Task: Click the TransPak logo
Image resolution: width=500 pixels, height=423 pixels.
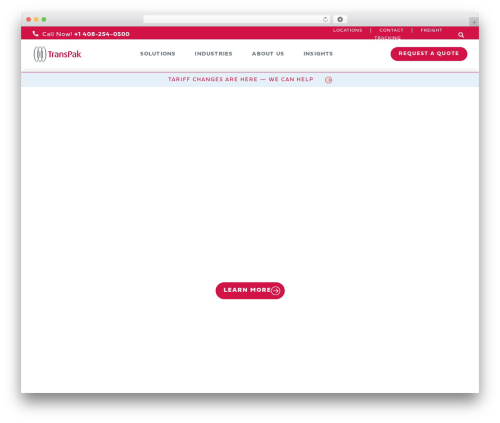Action: click(x=57, y=54)
